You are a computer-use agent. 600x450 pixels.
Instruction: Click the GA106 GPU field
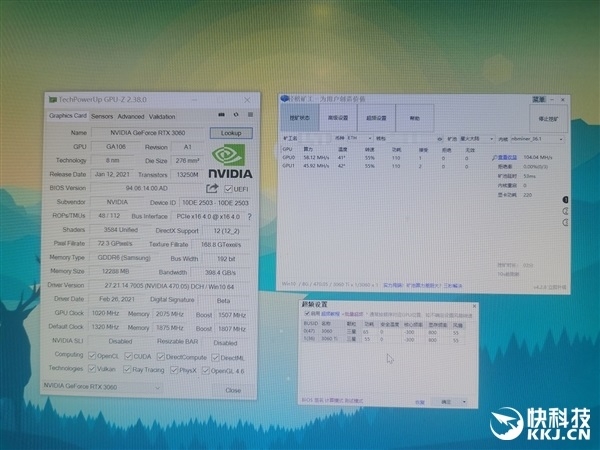click(x=116, y=147)
